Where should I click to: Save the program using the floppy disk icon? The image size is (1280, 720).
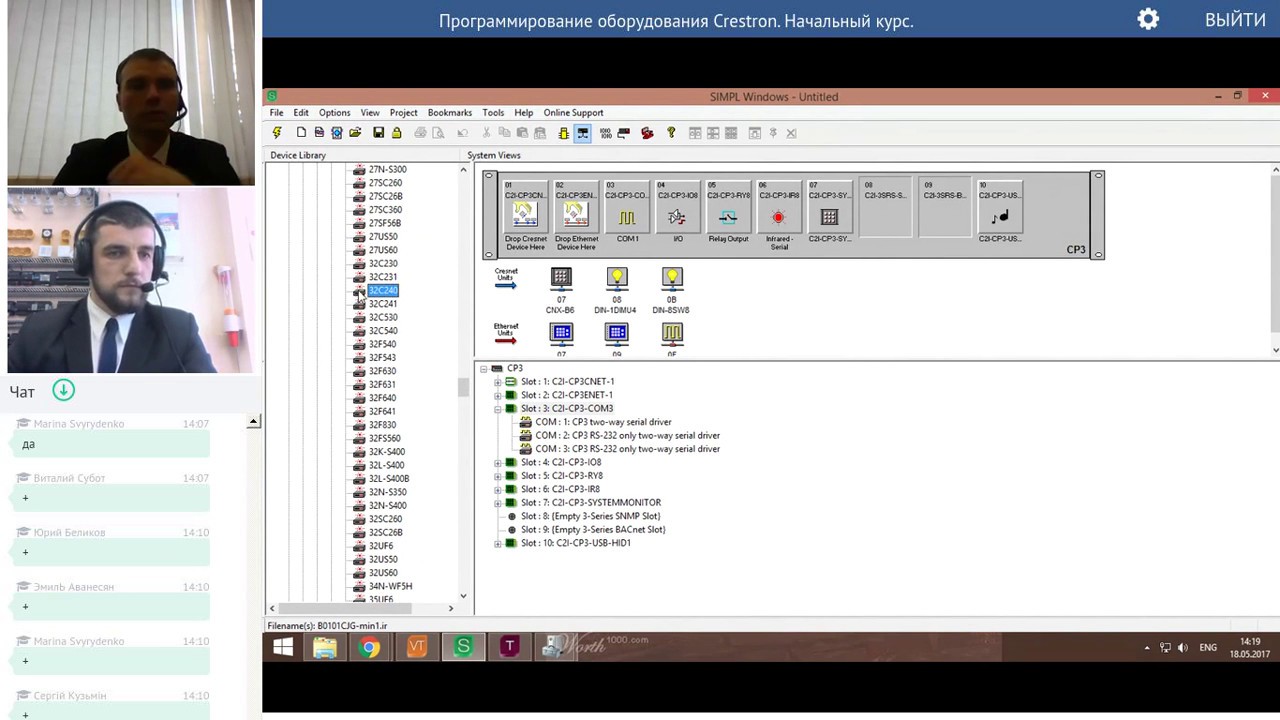(x=378, y=133)
